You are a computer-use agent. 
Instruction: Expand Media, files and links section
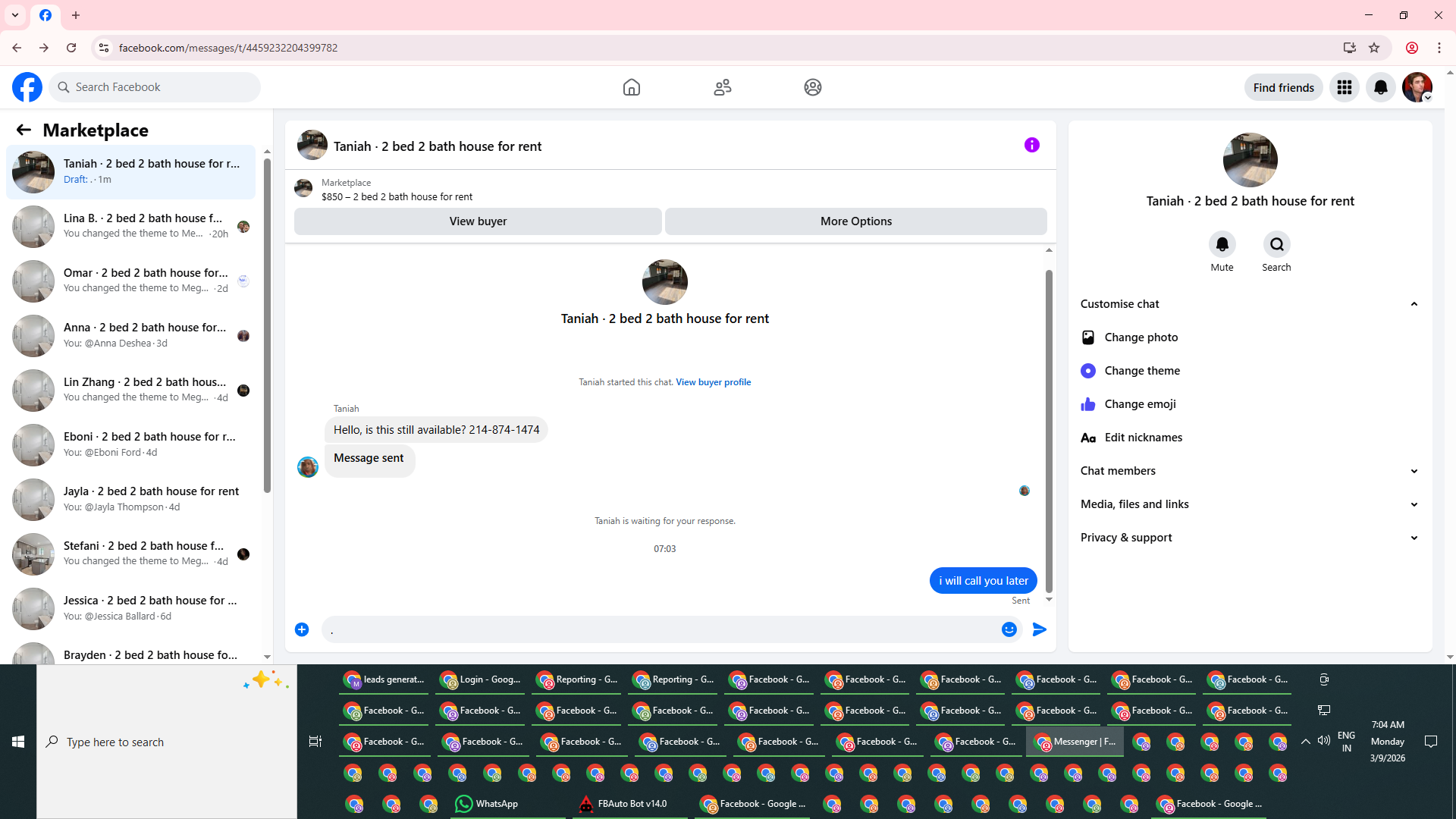click(x=1414, y=504)
